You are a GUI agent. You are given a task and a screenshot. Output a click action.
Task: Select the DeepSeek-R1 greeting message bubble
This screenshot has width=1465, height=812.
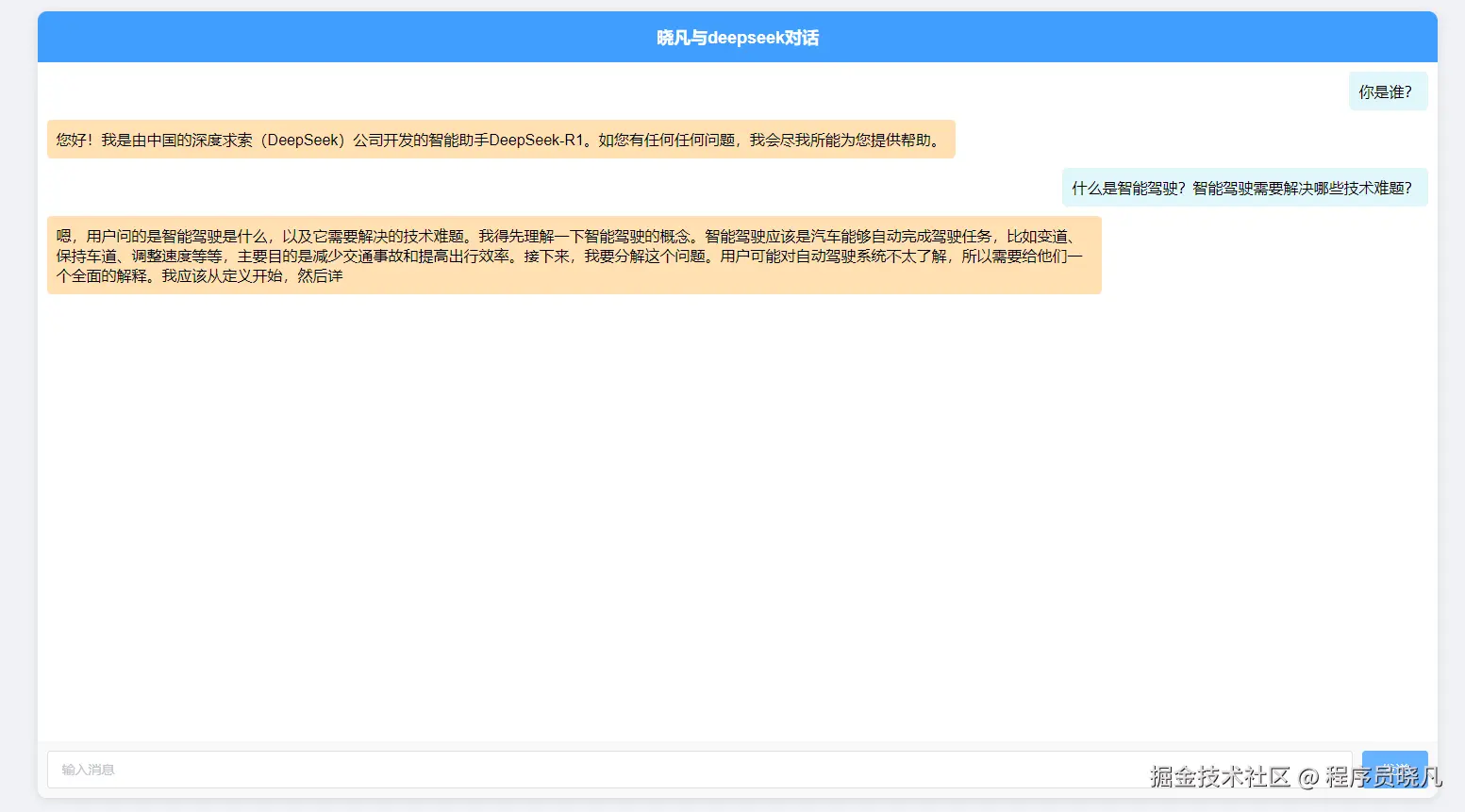[500, 139]
